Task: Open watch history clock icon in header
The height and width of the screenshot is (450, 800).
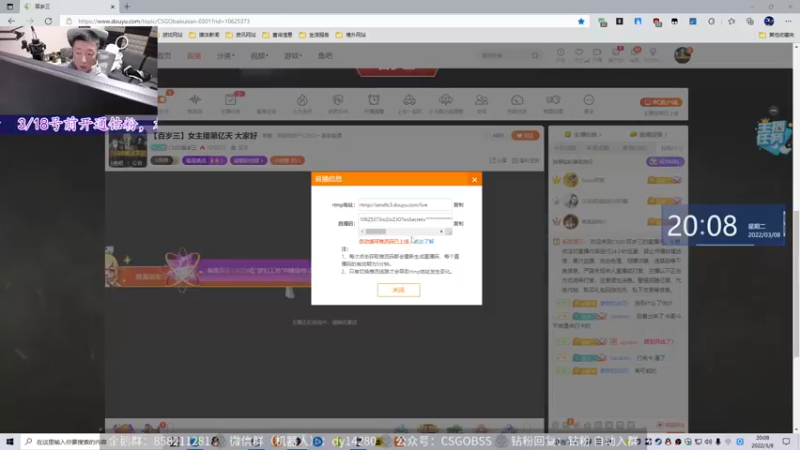Action: 560,53
